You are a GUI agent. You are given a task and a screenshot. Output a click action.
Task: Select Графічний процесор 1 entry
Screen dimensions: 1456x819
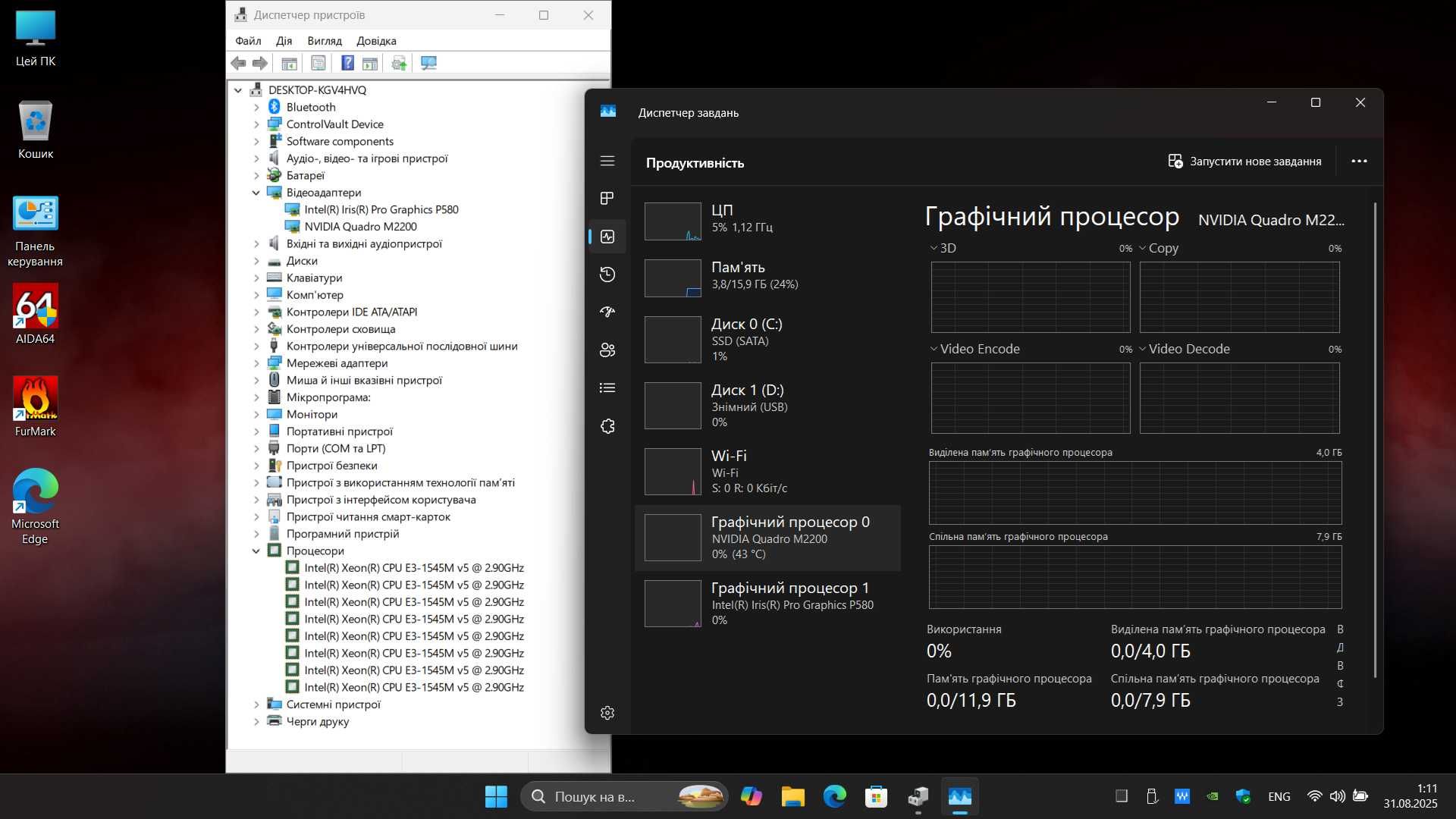point(767,604)
